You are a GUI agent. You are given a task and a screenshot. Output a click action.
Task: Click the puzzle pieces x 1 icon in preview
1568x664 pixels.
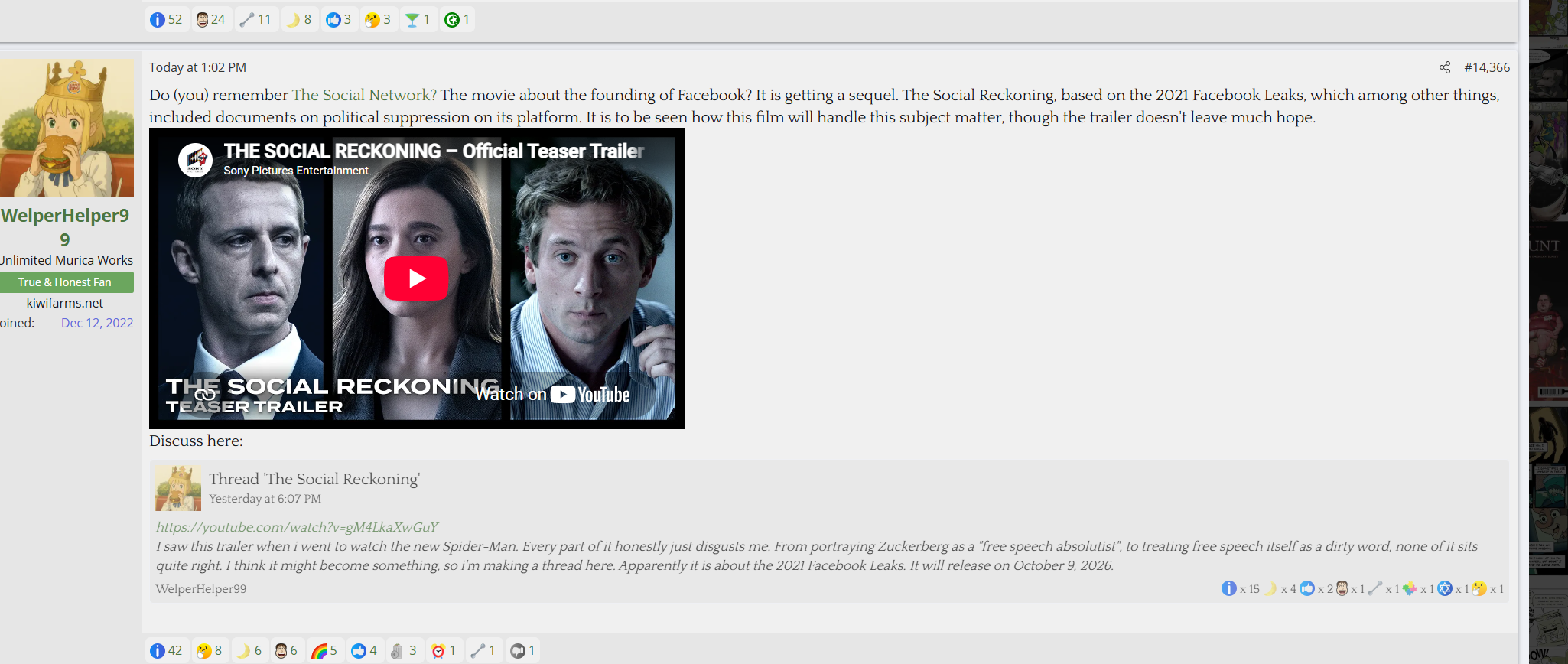[x=1410, y=588]
